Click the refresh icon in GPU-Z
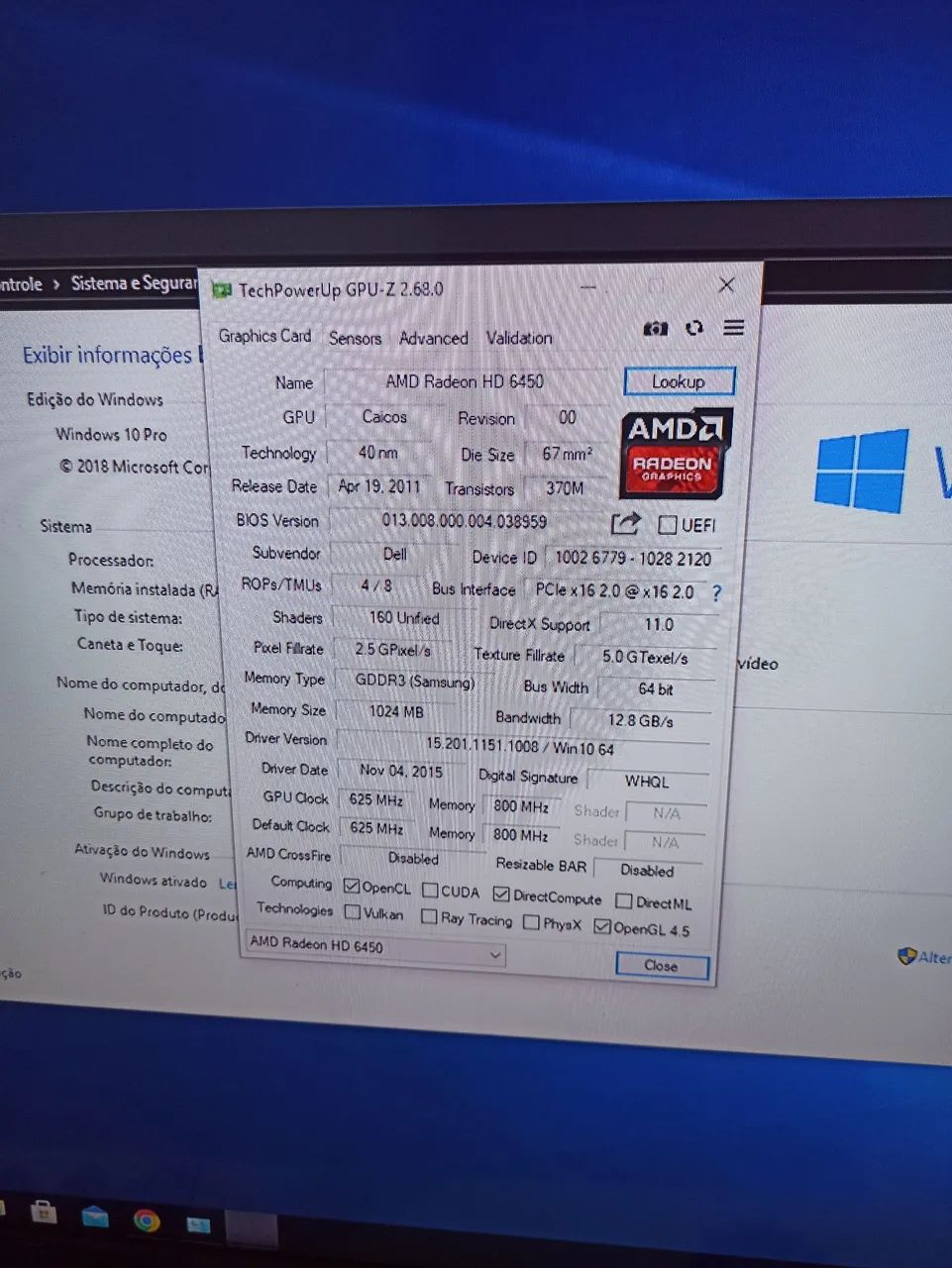Image resolution: width=952 pixels, height=1268 pixels. click(694, 328)
